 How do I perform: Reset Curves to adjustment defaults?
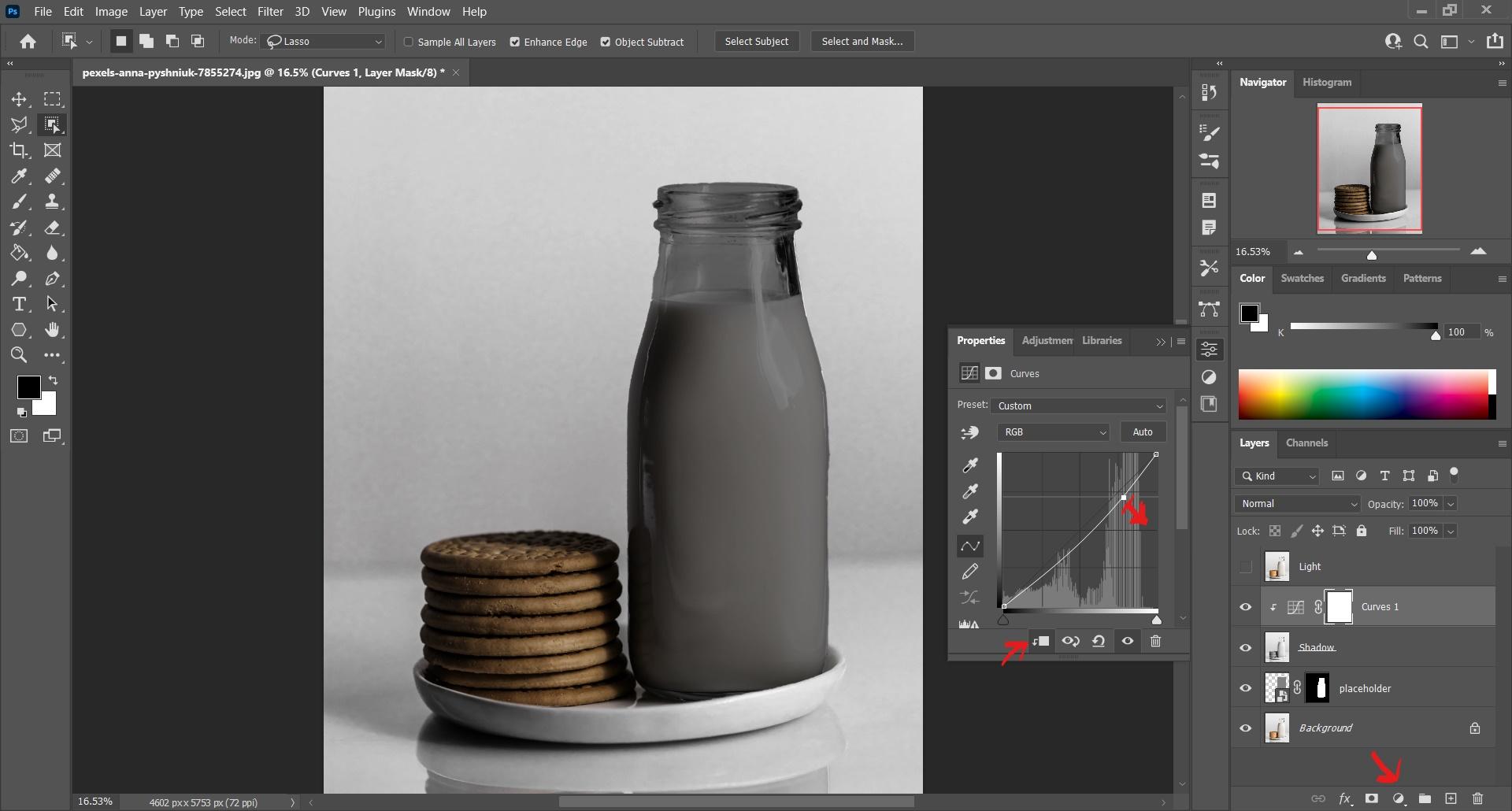coord(1099,641)
